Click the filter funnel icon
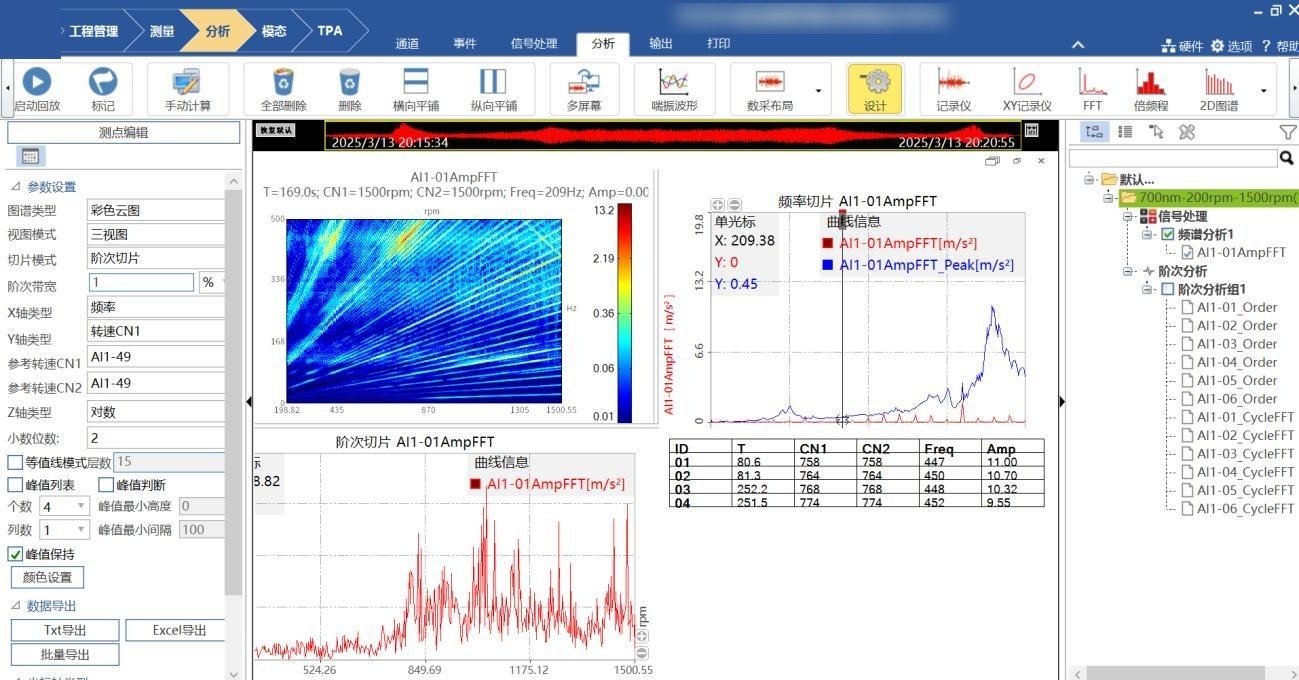Image resolution: width=1299 pixels, height=680 pixels. tap(1287, 131)
